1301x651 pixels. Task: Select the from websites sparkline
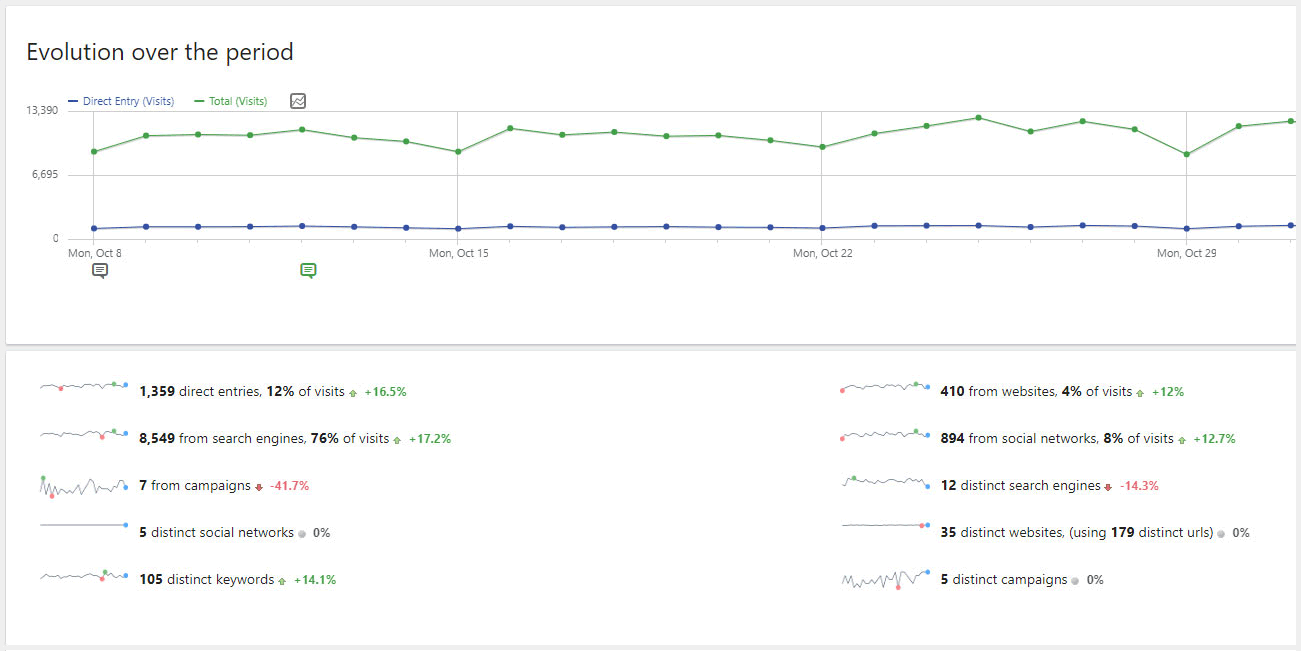pos(885,387)
